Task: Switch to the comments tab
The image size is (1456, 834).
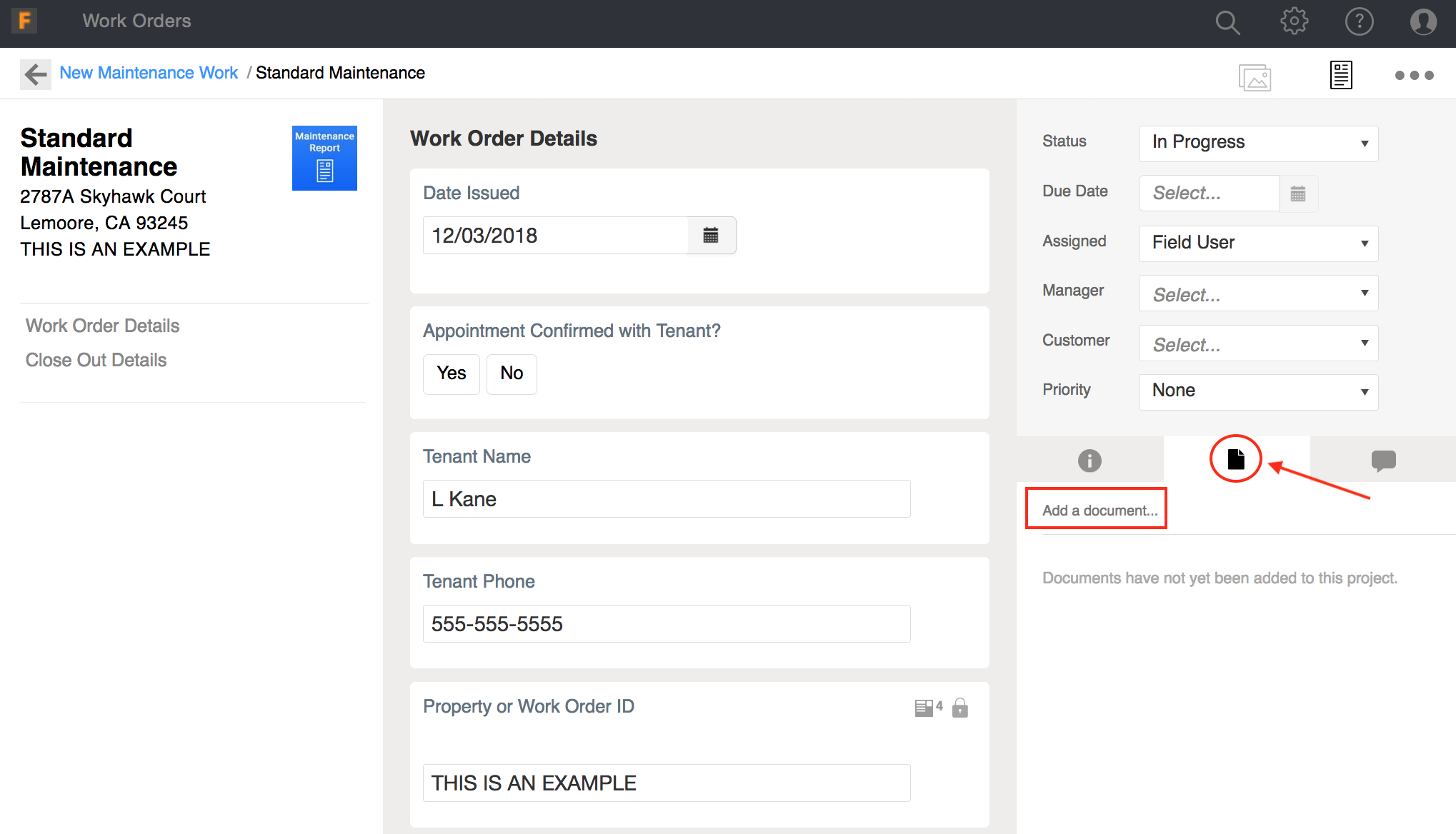Action: click(x=1383, y=461)
